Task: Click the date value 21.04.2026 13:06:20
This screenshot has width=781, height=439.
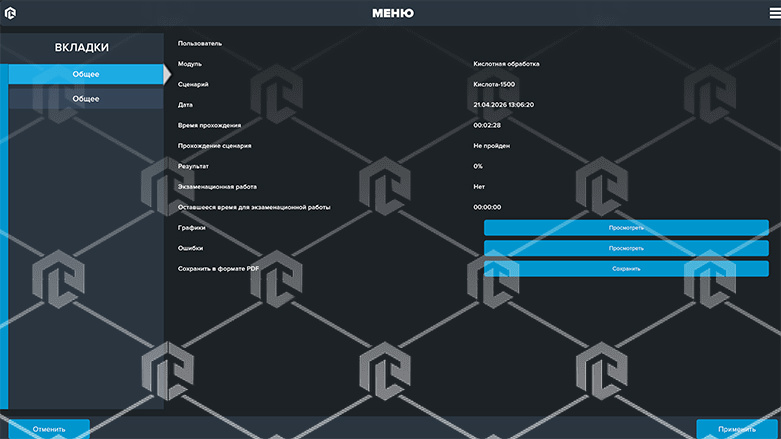Action: coord(503,105)
